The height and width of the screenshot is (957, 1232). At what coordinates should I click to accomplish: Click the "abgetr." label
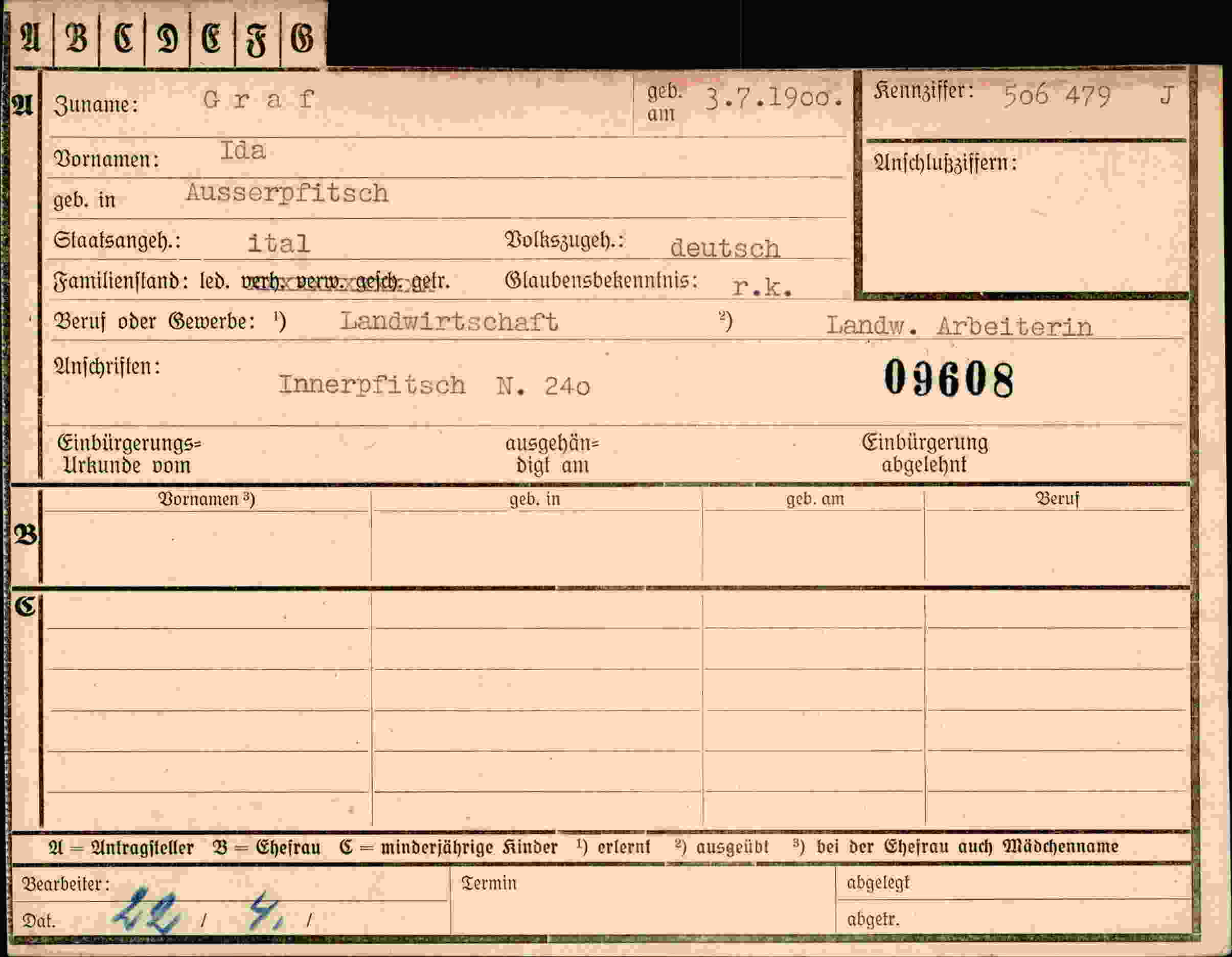coord(873,920)
